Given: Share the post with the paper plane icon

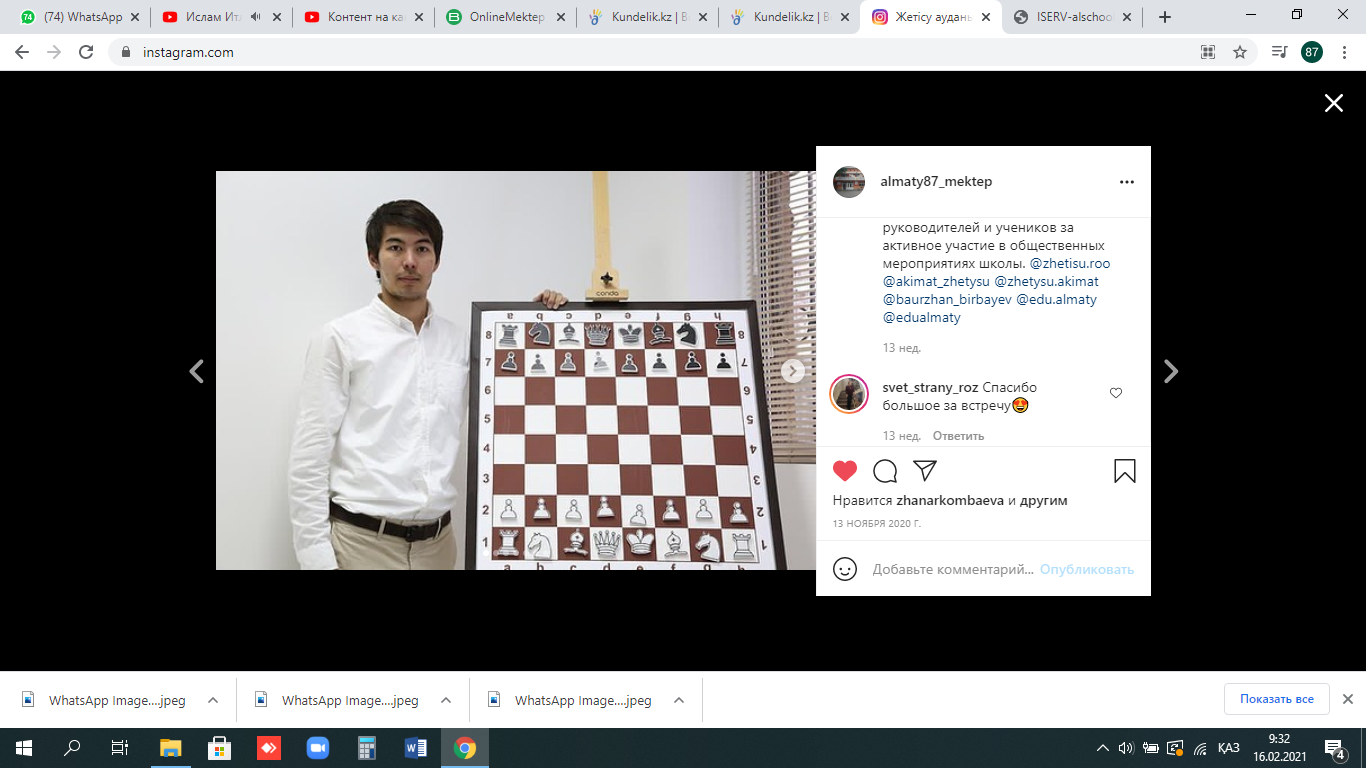Looking at the screenshot, I should 925,471.
